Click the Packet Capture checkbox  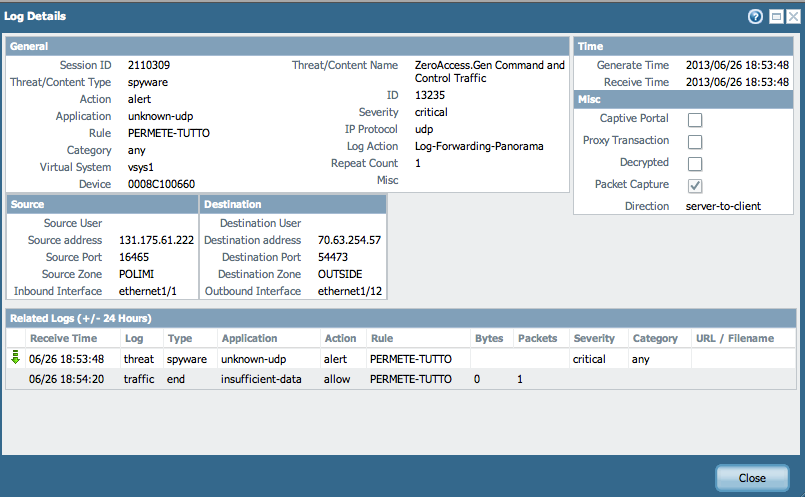(695, 185)
